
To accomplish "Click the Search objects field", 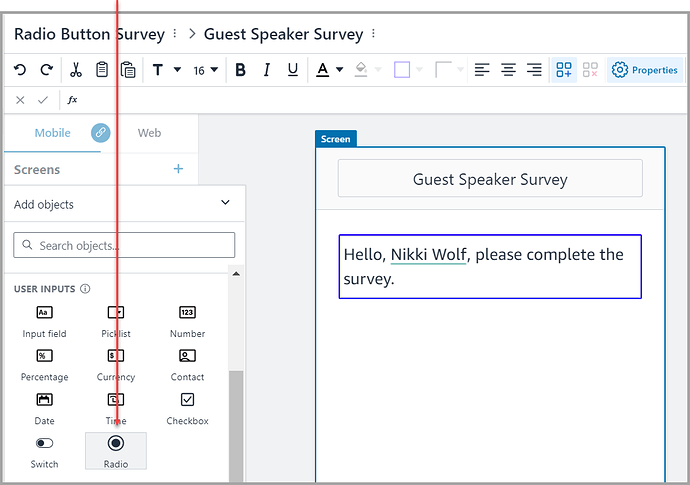I will [x=124, y=245].
